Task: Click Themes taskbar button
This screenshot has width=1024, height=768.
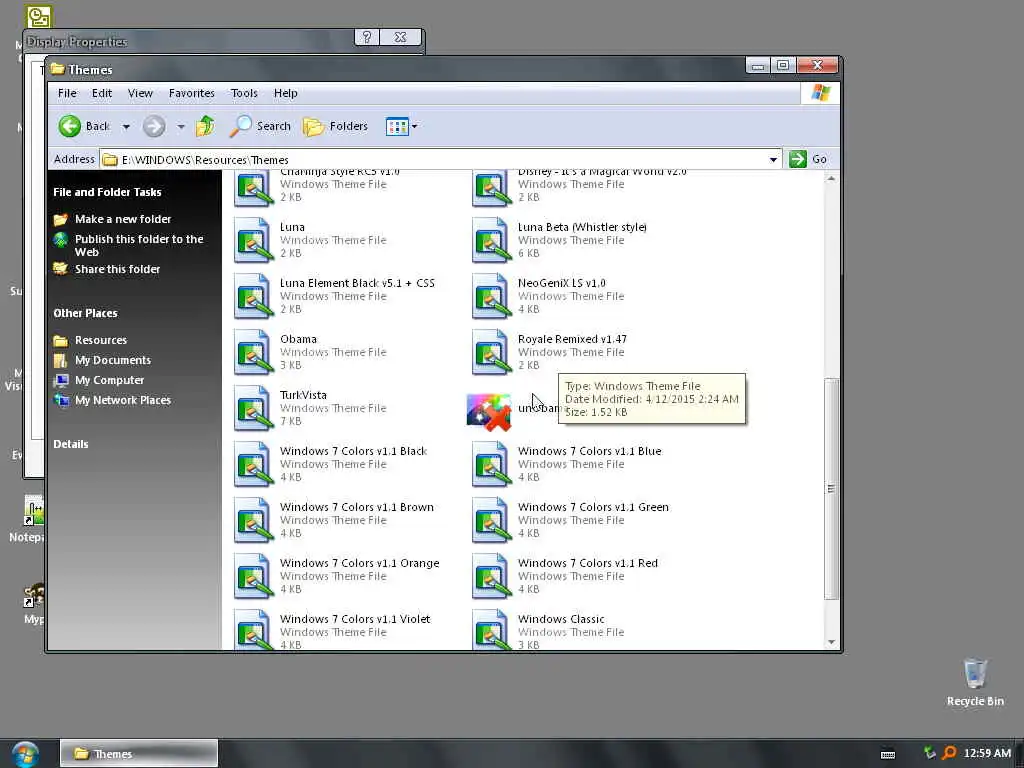Action: coord(139,754)
